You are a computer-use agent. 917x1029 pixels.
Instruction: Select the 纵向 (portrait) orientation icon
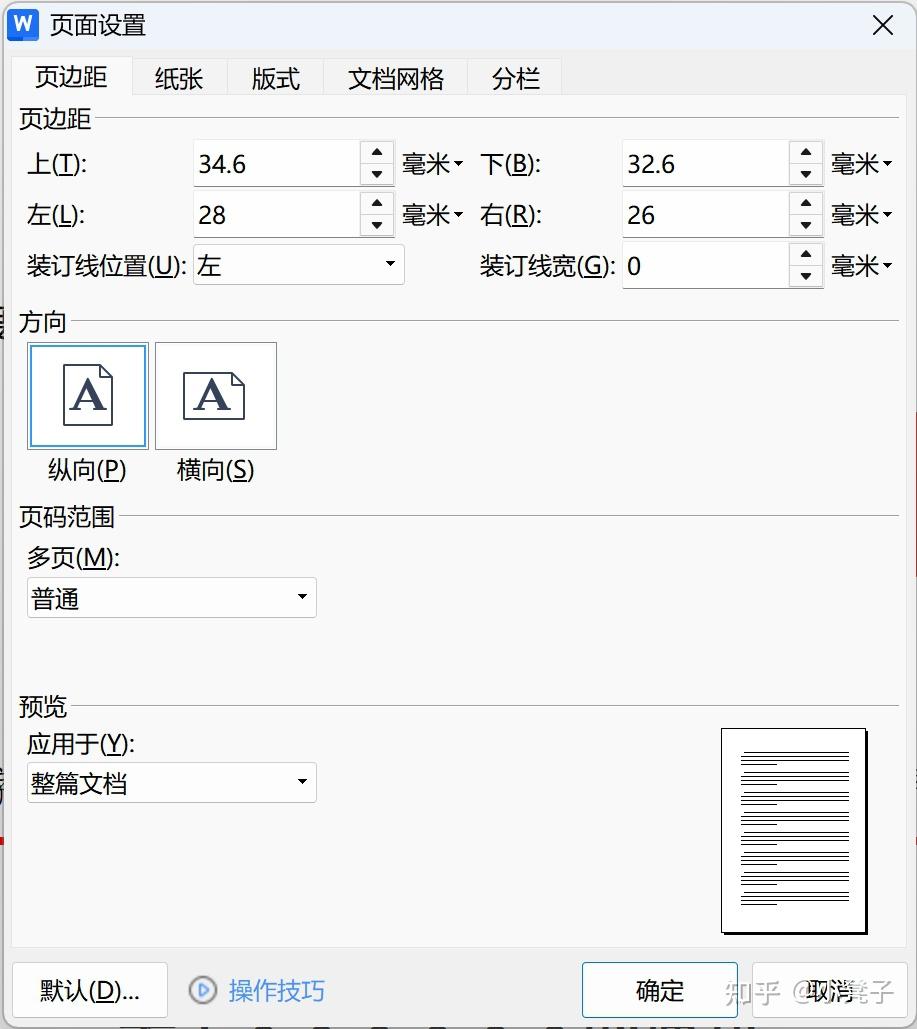click(x=87, y=395)
